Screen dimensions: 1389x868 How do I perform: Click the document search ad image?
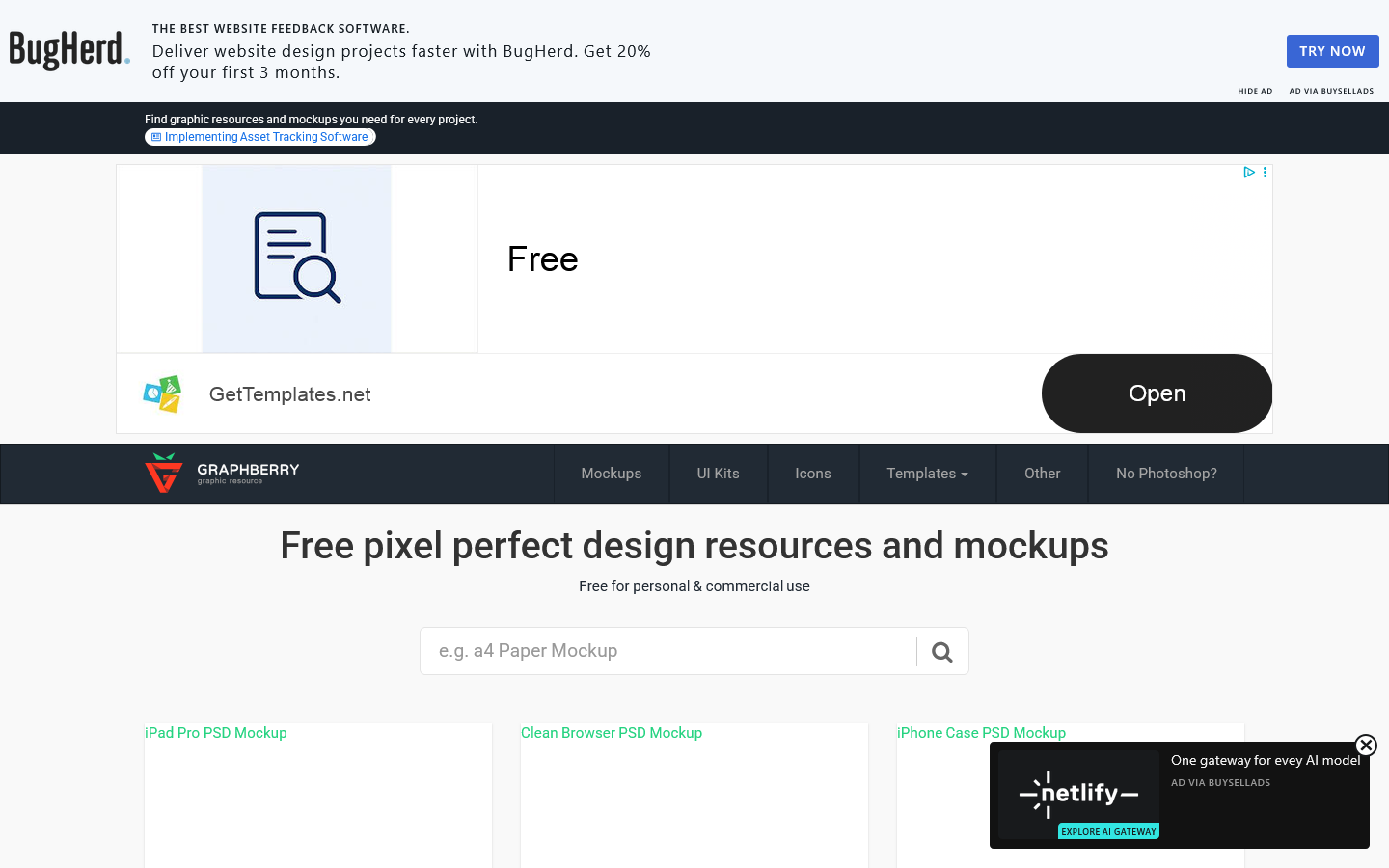297,258
